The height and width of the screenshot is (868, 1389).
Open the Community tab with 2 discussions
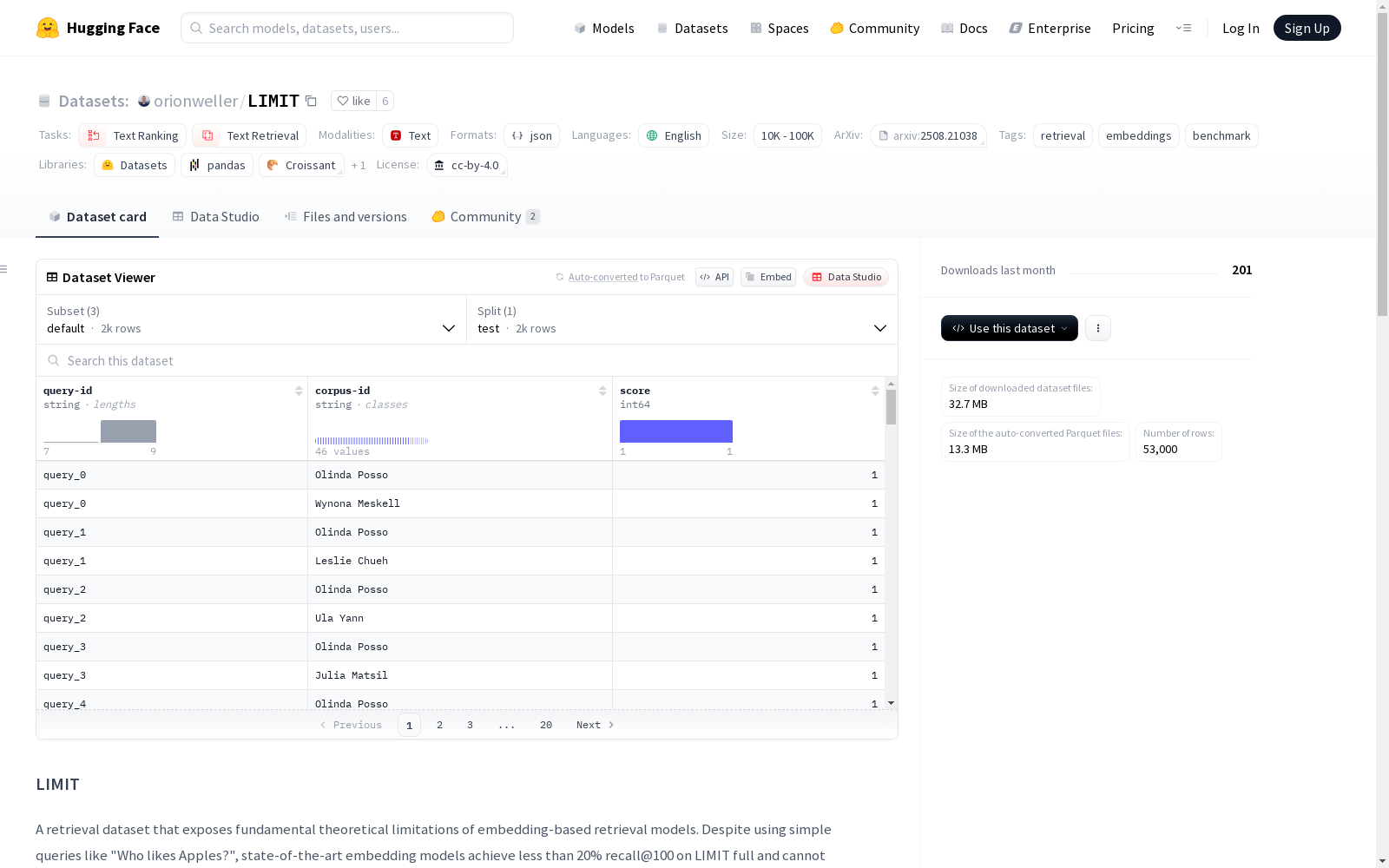pos(486,216)
